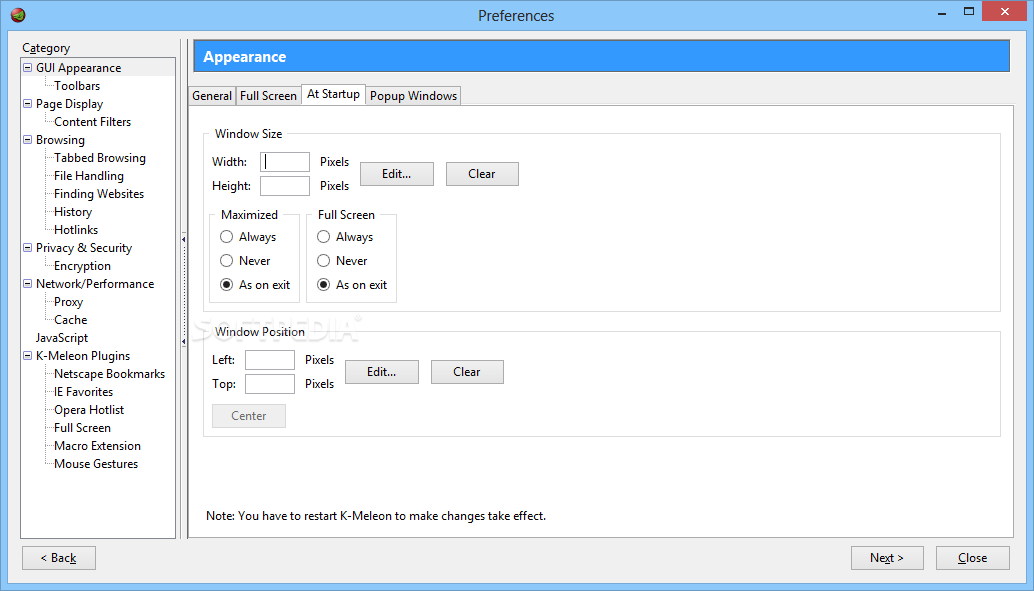Click Edit button for Window Size

(397, 174)
